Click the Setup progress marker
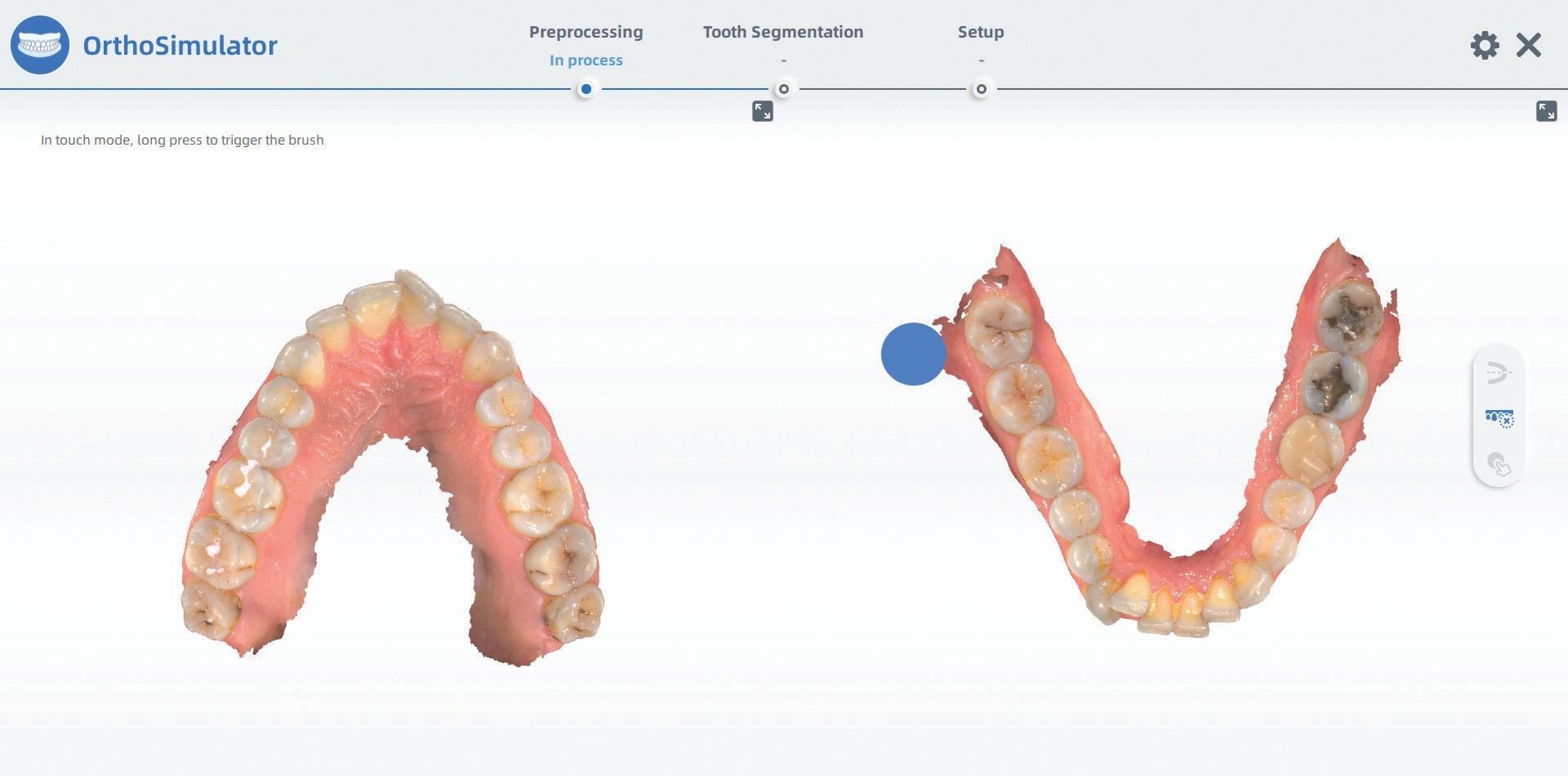 [981, 89]
